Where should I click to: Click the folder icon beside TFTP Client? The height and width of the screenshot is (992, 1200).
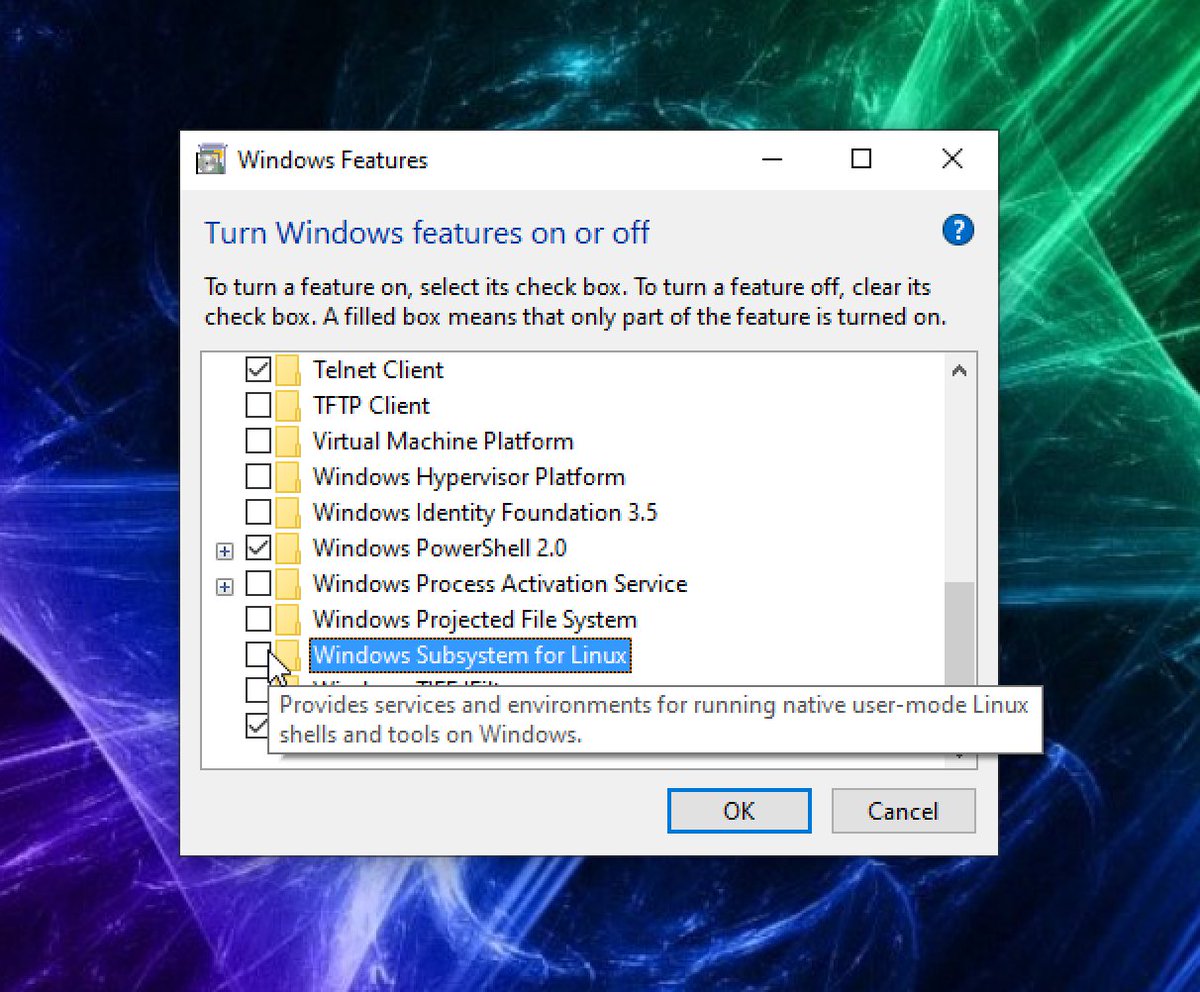point(288,406)
